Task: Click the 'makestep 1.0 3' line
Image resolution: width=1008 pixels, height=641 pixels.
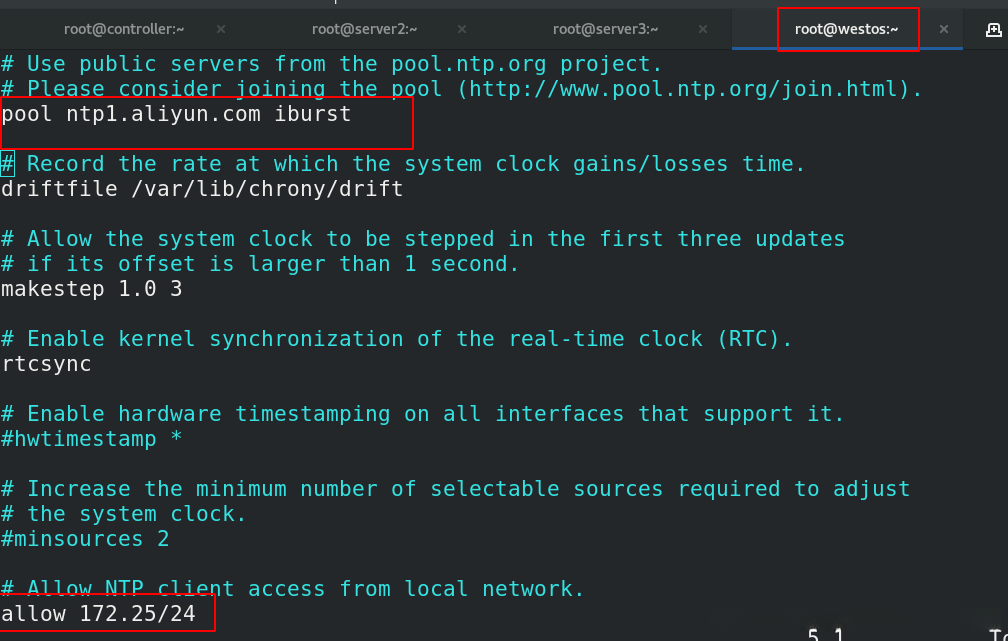Action: click(x=92, y=289)
